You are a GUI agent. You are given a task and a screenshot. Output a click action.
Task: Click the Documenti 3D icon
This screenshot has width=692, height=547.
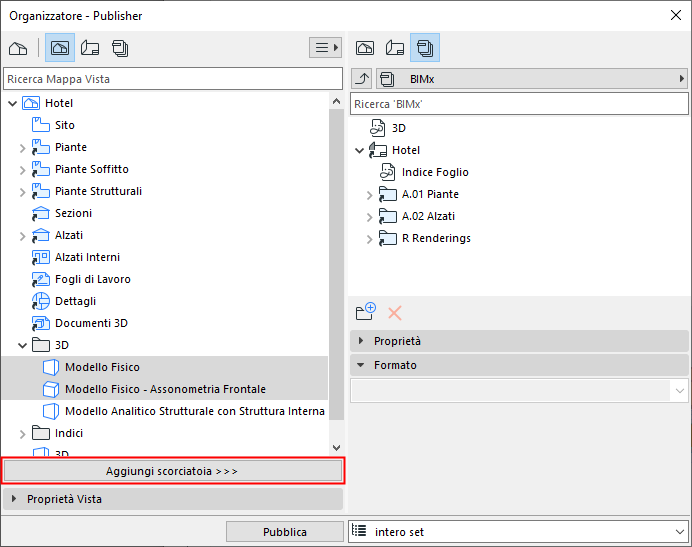click(x=41, y=324)
